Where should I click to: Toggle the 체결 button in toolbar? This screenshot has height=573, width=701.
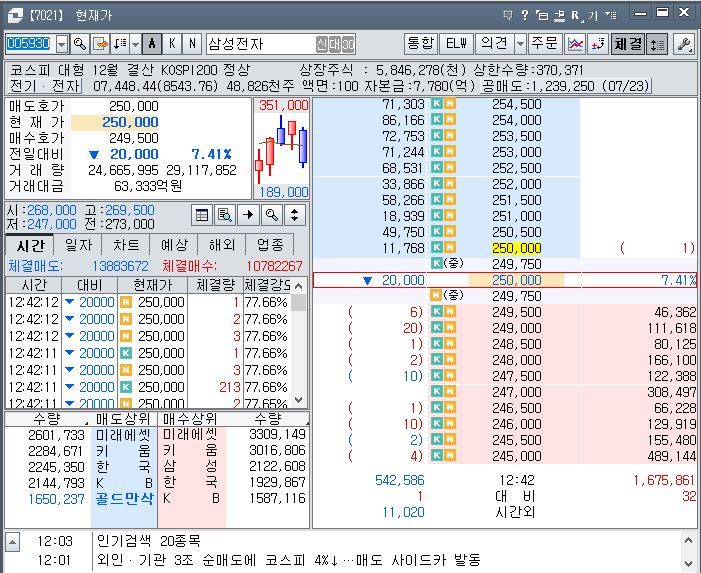tap(628, 44)
